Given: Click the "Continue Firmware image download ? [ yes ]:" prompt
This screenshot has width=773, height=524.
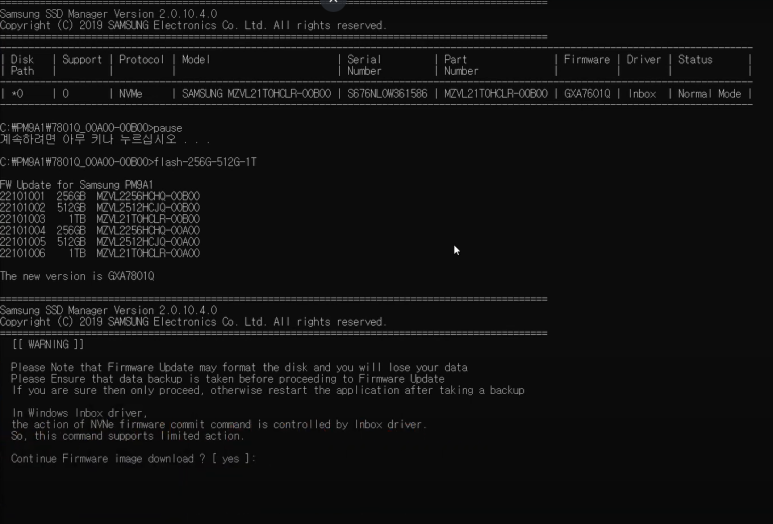Looking at the screenshot, I should [133, 459].
